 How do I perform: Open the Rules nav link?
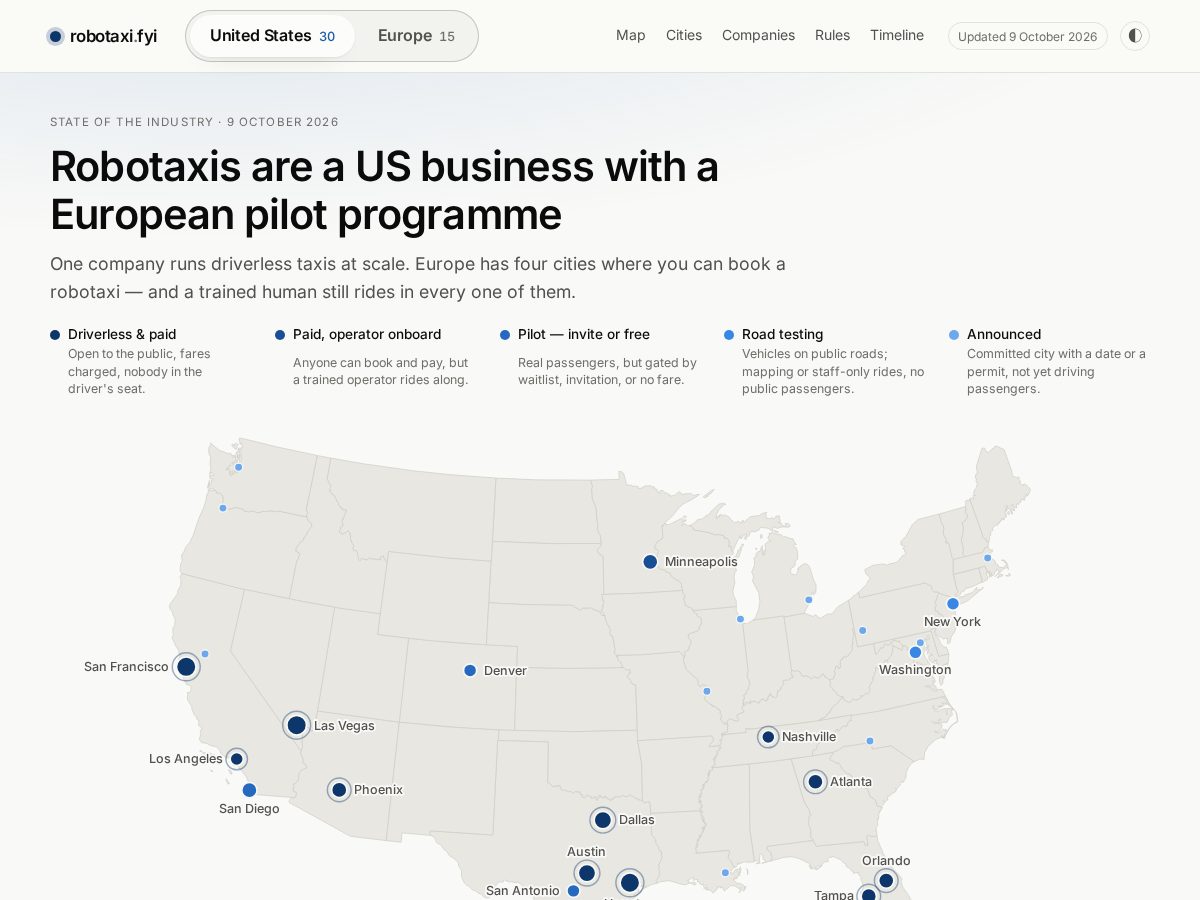click(x=832, y=35)
